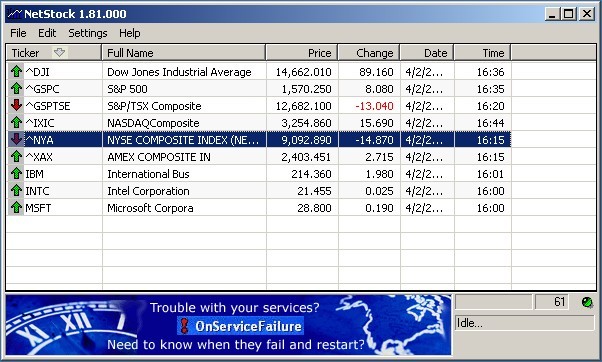The height and width of the screenshot is (362, 602).
Task: Click the down arrow icon beside ^NYA
Action: coord(16,139)
